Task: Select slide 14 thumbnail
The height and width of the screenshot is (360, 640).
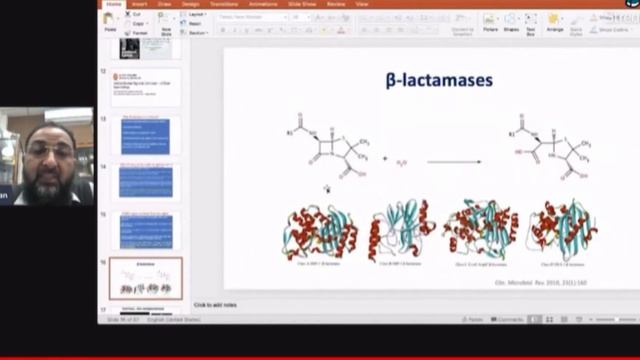Action: [x=146, y=182]
